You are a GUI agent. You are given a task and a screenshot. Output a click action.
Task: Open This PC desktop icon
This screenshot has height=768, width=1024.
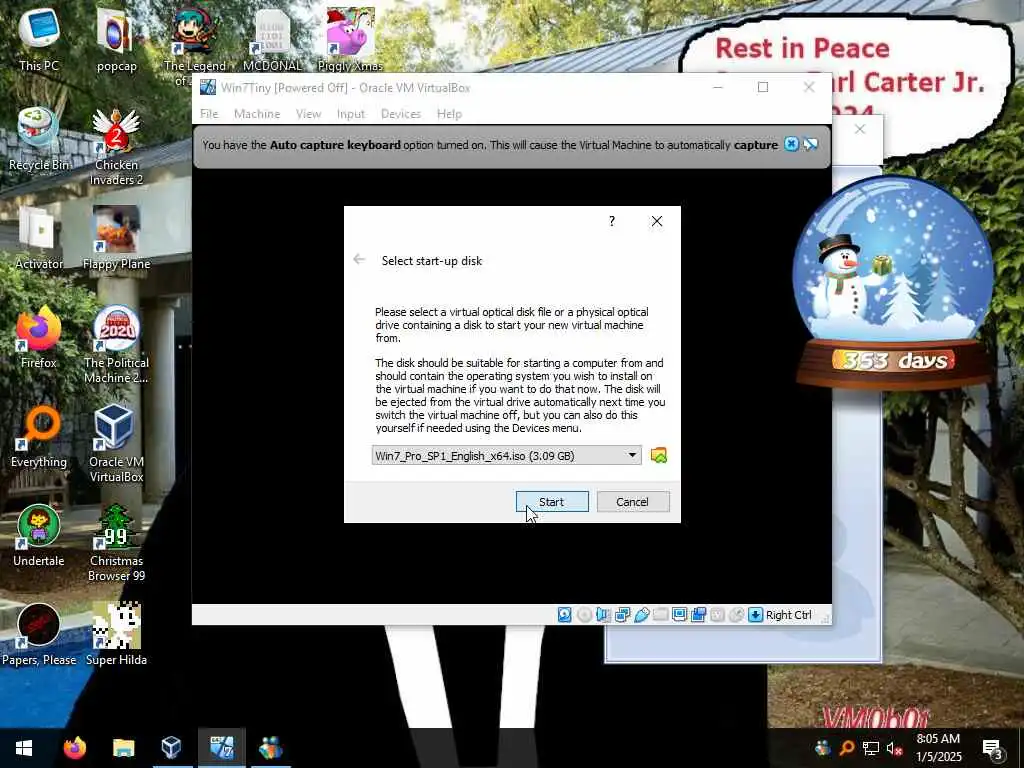(39, 39)
